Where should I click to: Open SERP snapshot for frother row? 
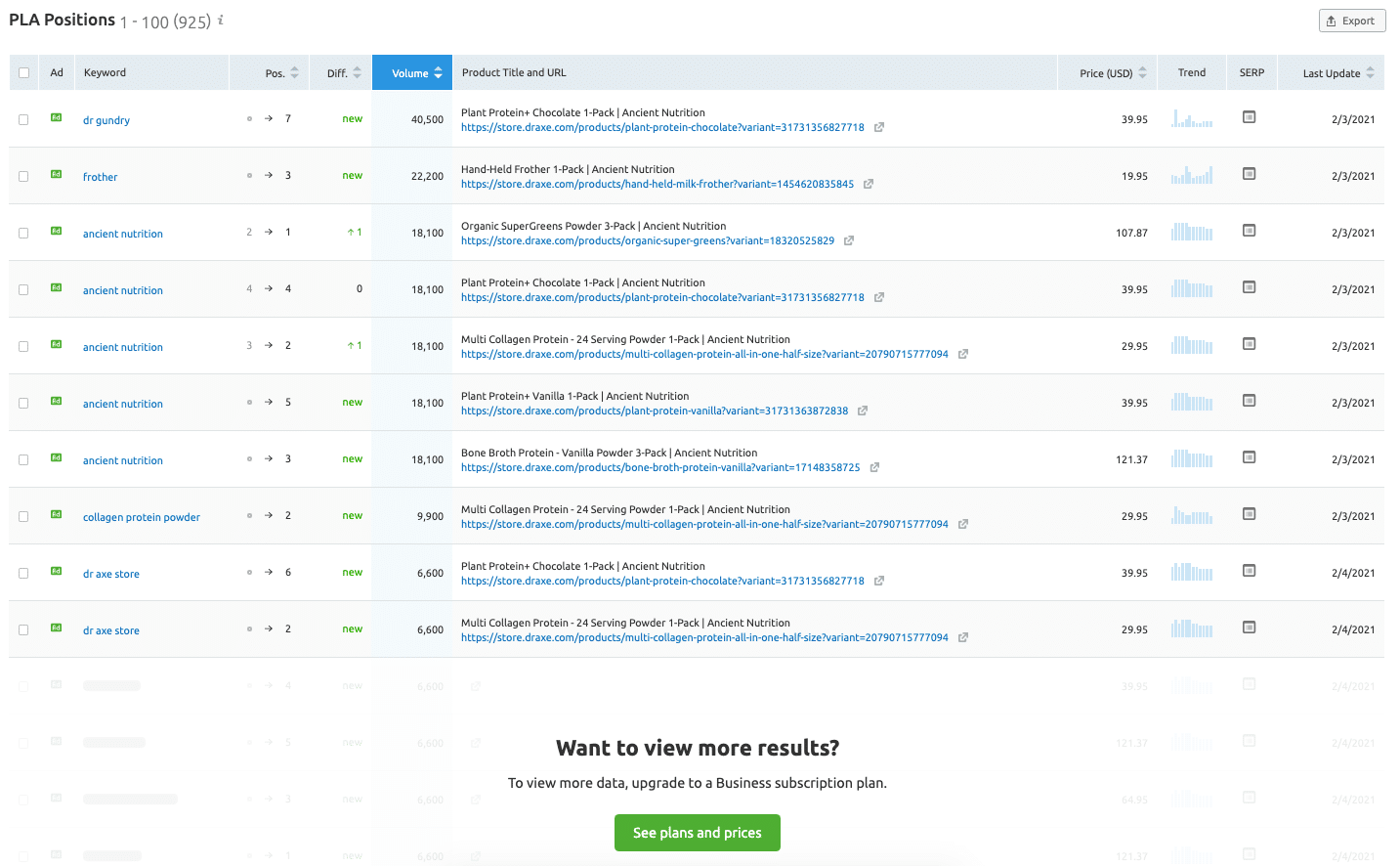[1249, 174]
